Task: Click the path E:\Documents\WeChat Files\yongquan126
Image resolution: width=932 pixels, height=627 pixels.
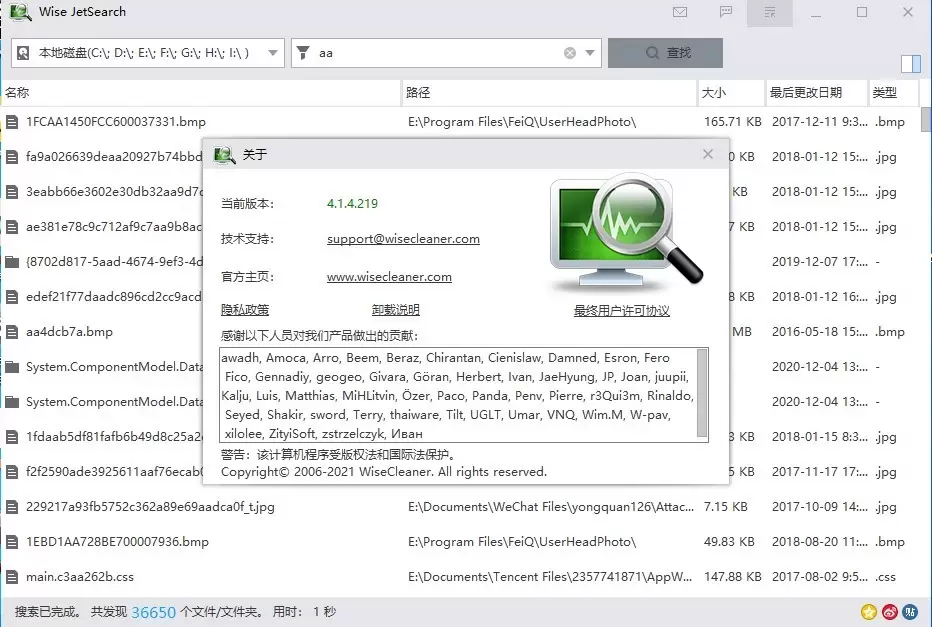Action: click(x=550, y=507)
